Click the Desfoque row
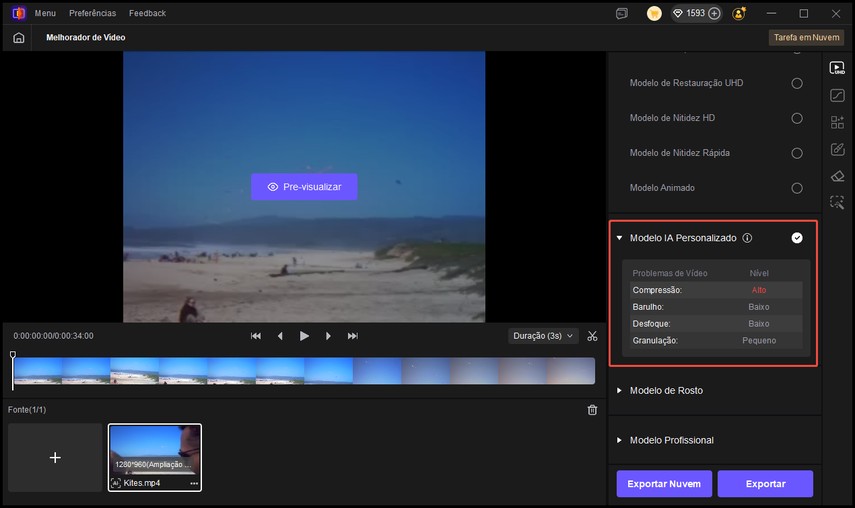Viewport: 855px width, 508px height. click(x=716, y=324)
